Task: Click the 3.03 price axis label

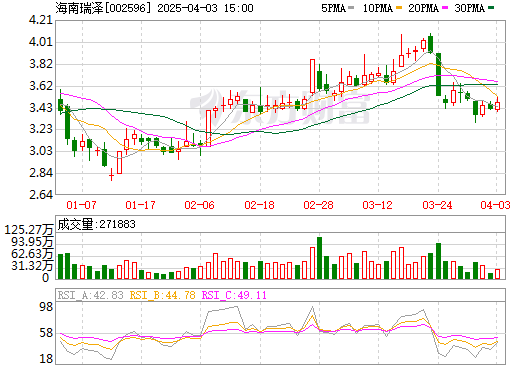Action: coord(41,151)
